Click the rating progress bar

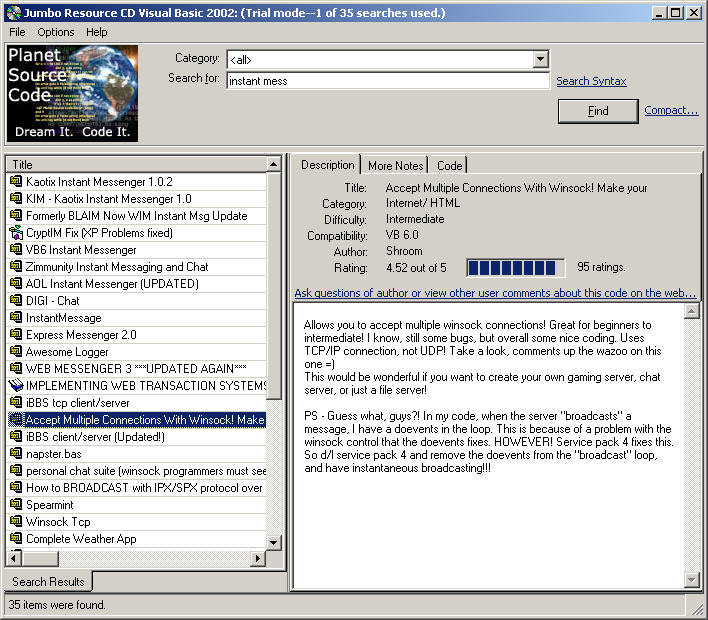coord(515,268)
